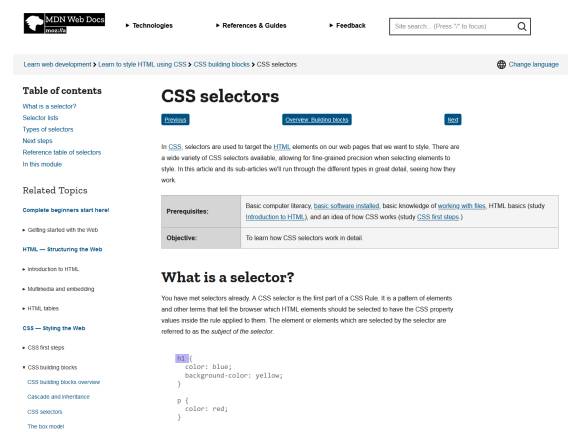Open Reference table of selectors link
Image resolution: width=580 pixels, height=432 pixels.
62,152
